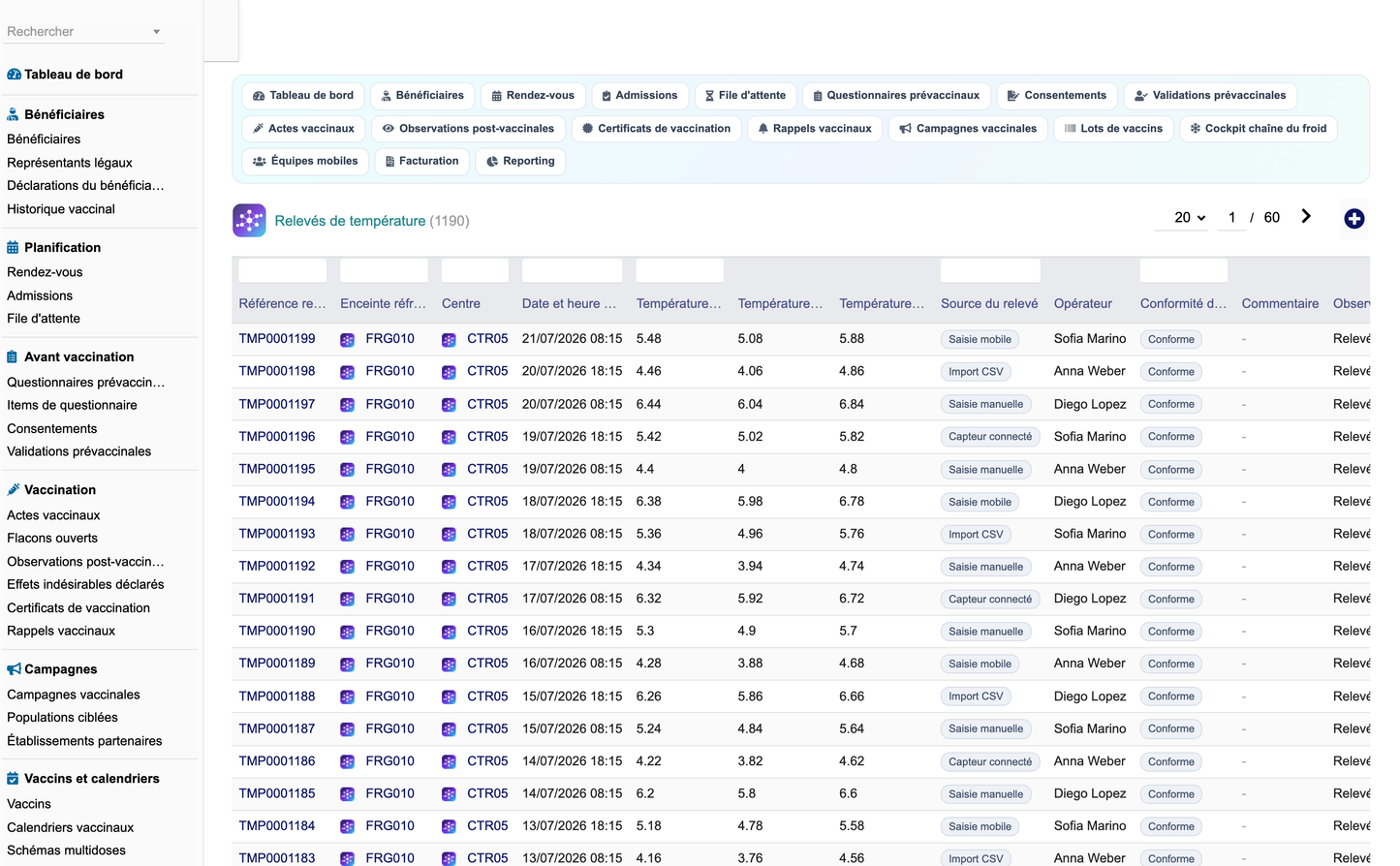Open the Tableau de bord tab
The height and width of the screenshot is (866, 1400).
302,96
